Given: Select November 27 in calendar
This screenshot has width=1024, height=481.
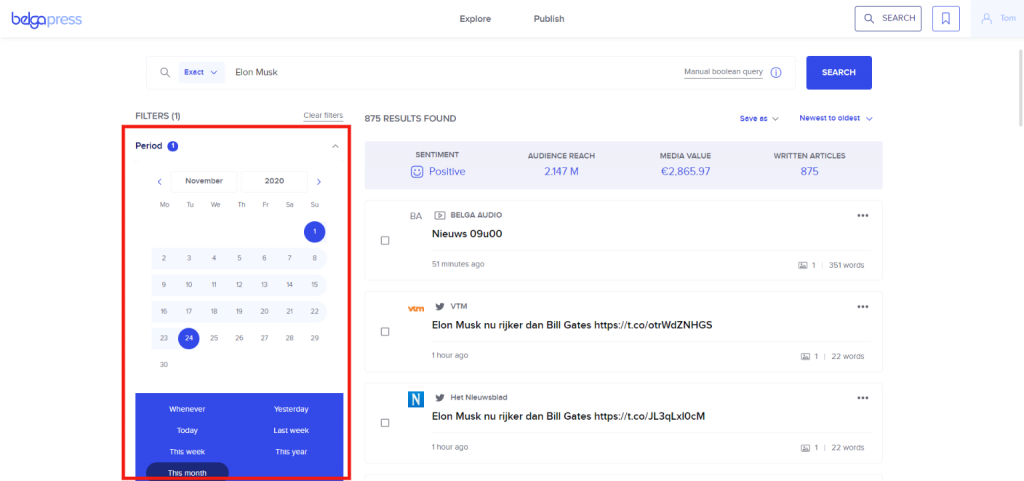Looking at the screenshot, I should tap(264, 338).
